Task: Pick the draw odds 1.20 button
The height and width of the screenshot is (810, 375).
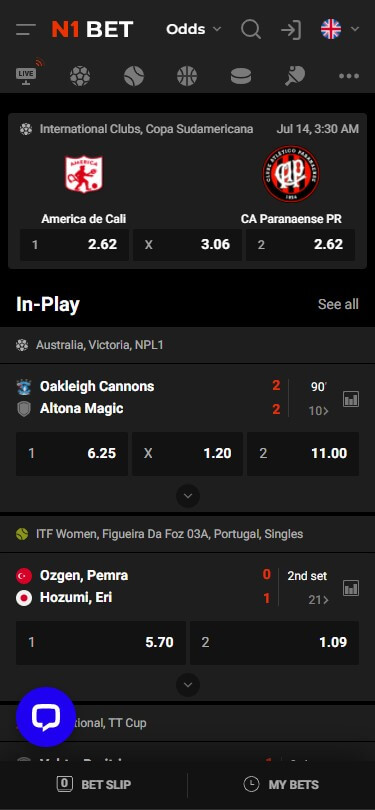Action: click(188, 454)
